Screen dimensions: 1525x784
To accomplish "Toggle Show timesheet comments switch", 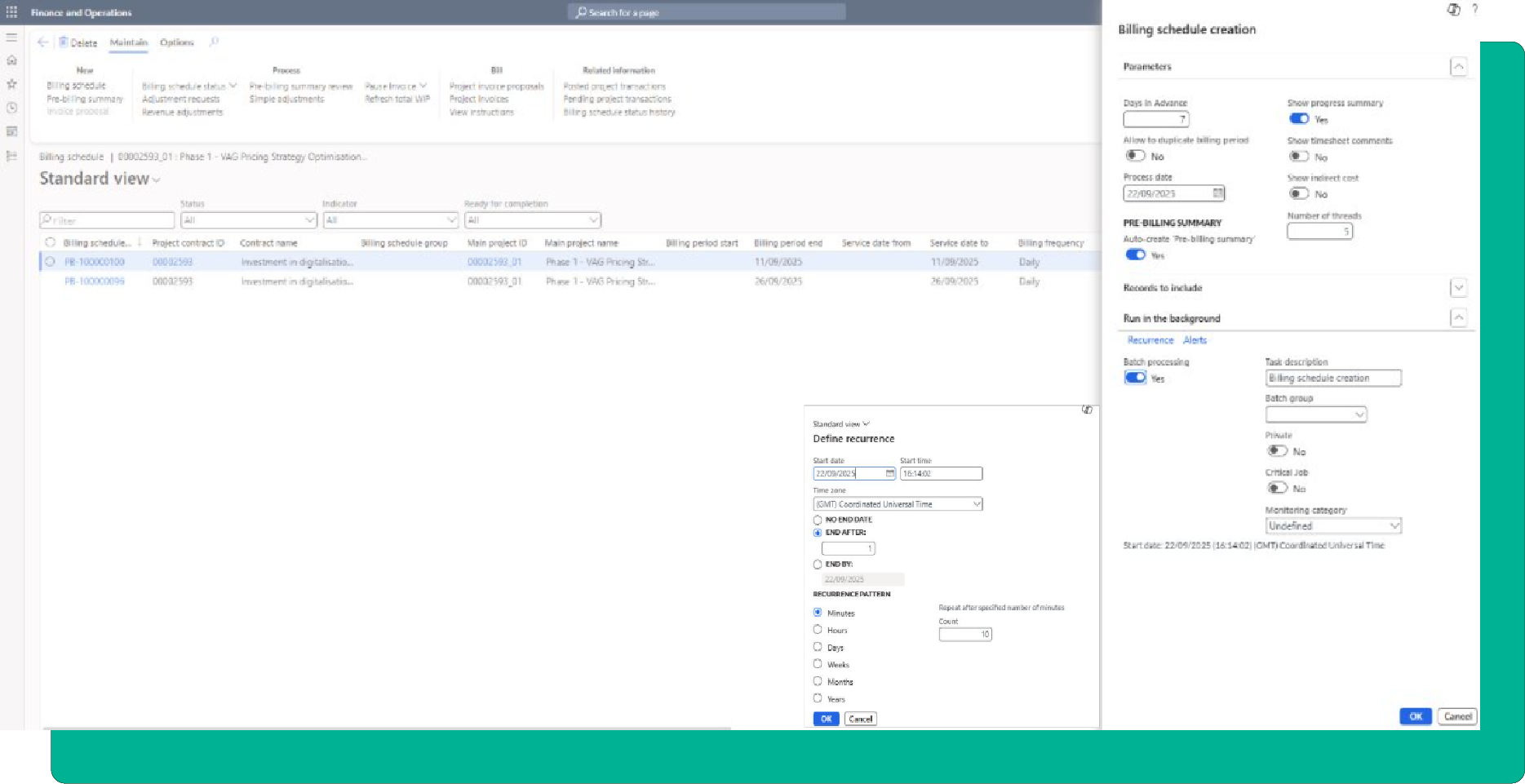I will pos(1298,157).
